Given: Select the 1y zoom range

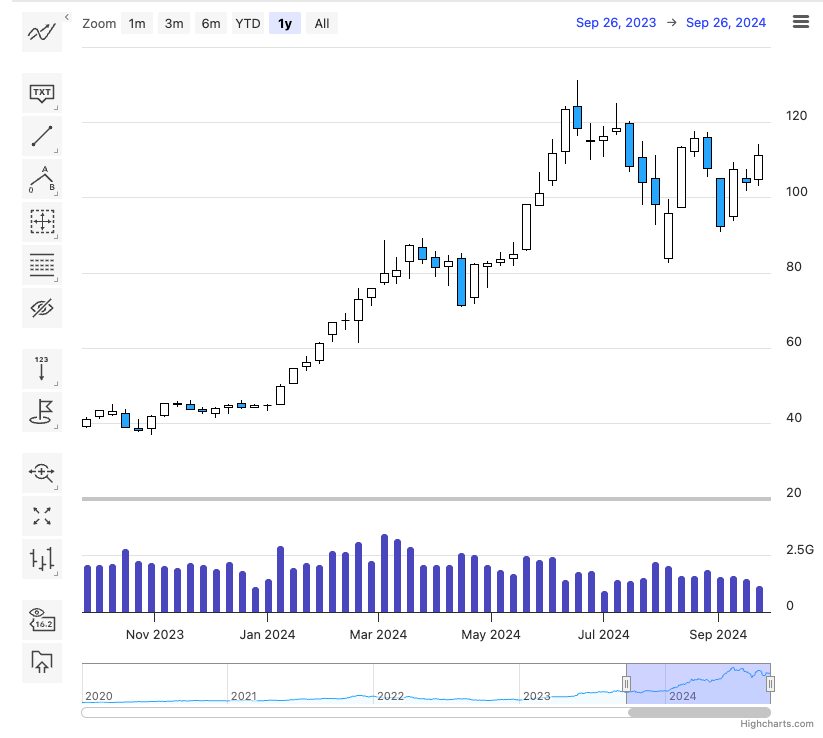Looking at the screenshot, I should tap(285, 24).
